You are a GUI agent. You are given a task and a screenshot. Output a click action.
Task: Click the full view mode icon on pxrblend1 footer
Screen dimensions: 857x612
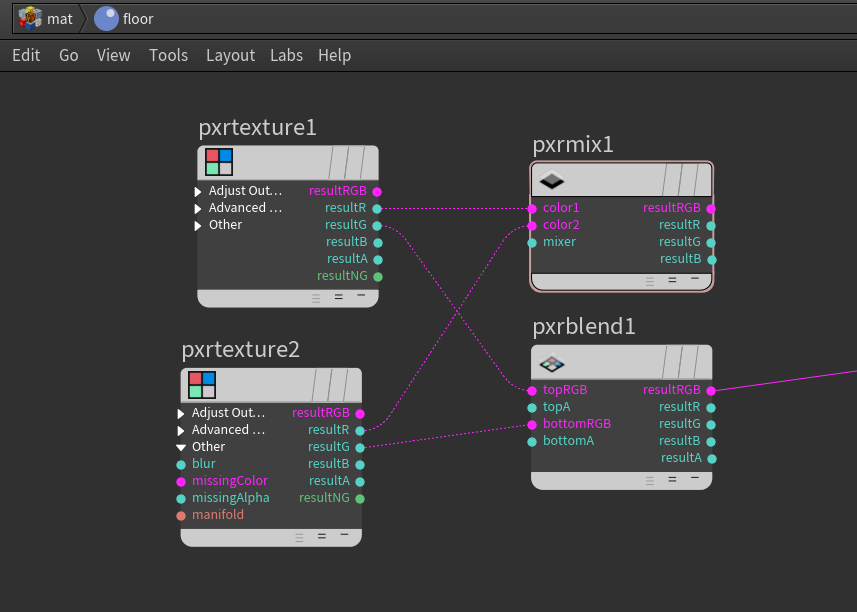(650, 480)
